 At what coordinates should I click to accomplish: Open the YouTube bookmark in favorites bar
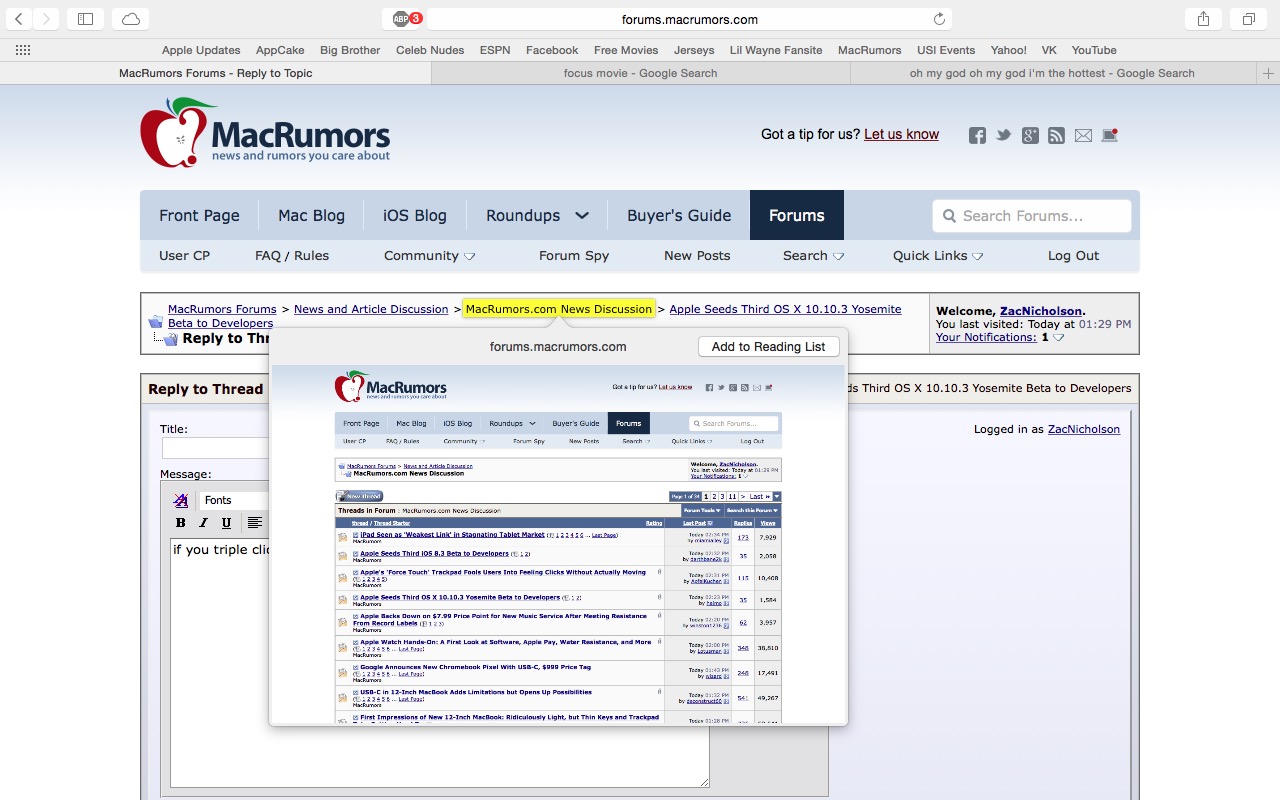(x=1094, y=50)
